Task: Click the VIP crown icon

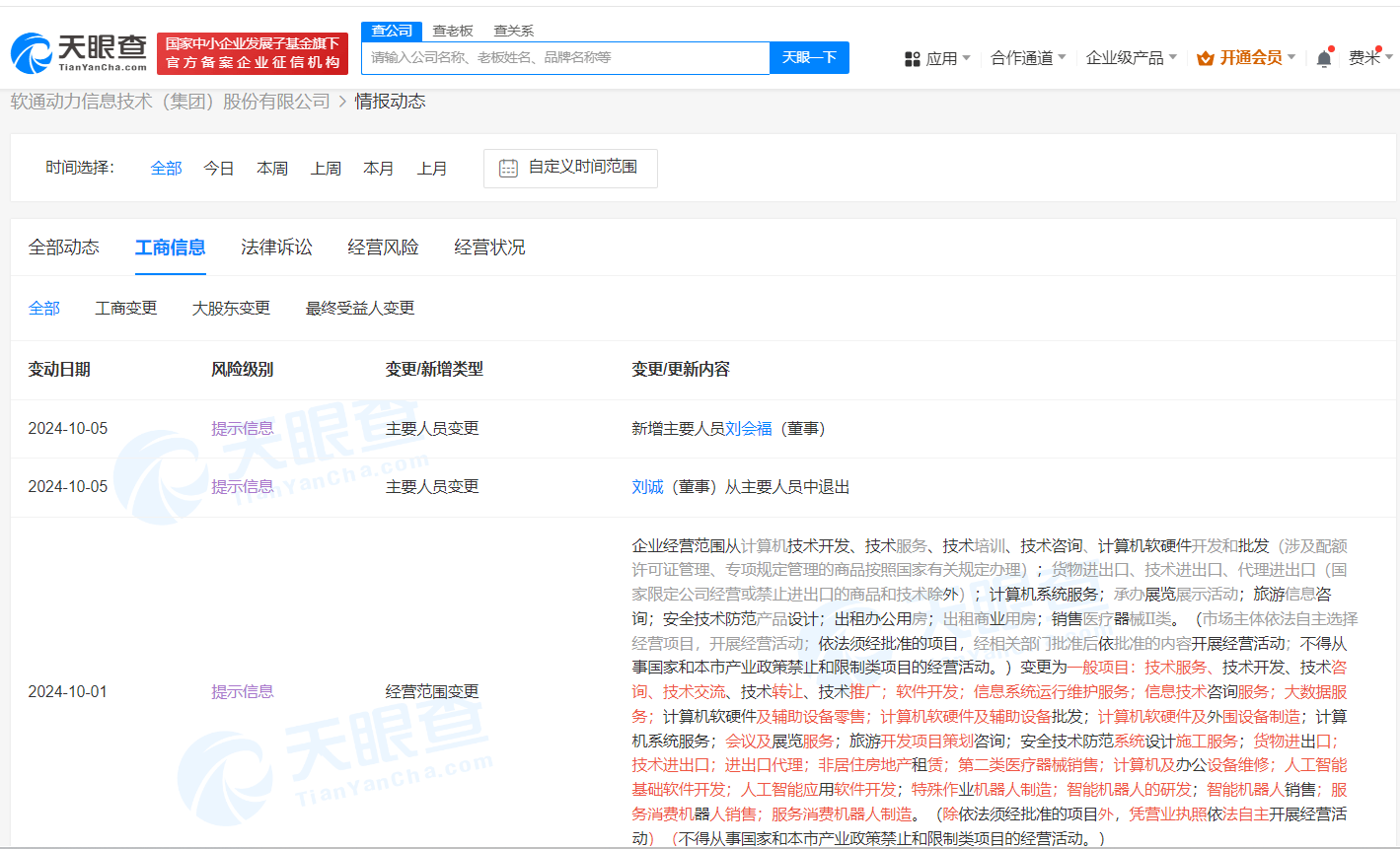Action: click(x=1205, y=58)
